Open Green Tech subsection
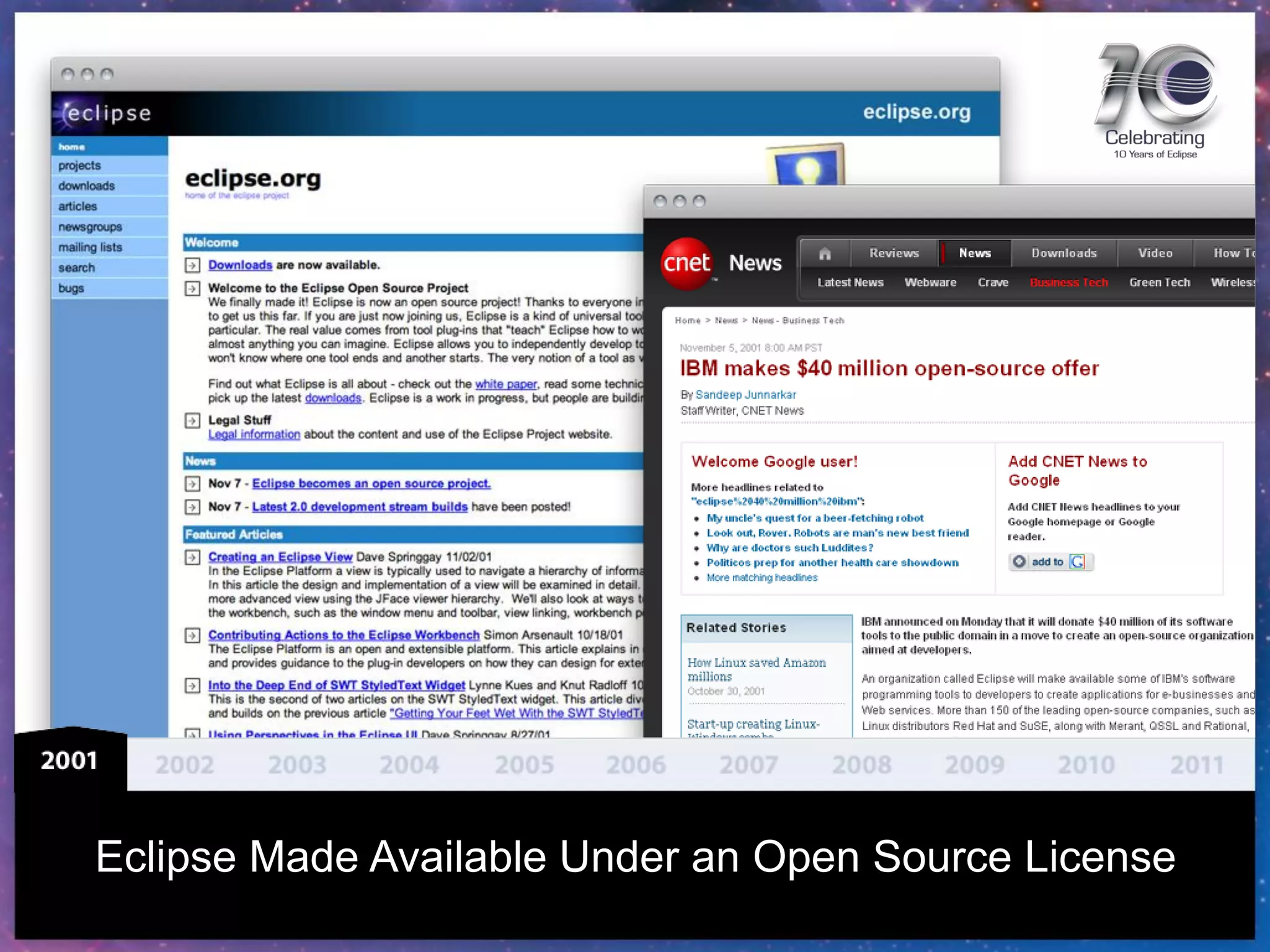Viewport: 1270px width, 952px height. tap(1160, 283)
